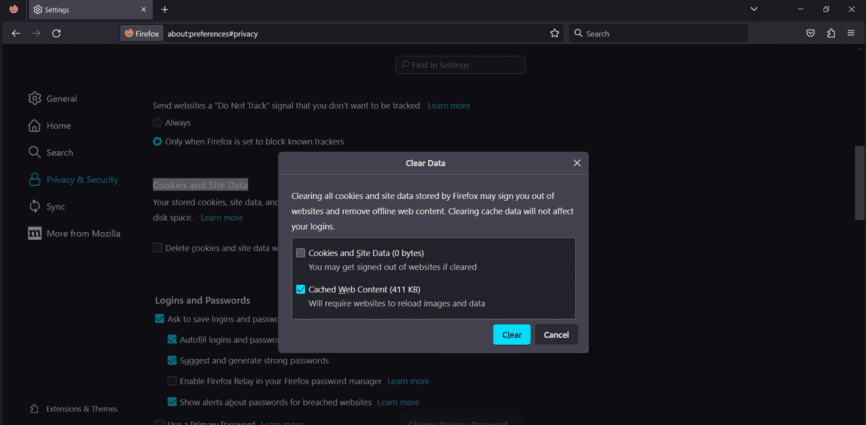Click the Cancel button
The height and width of the screenshot is (425, 866).
click(x=556, y=334)
